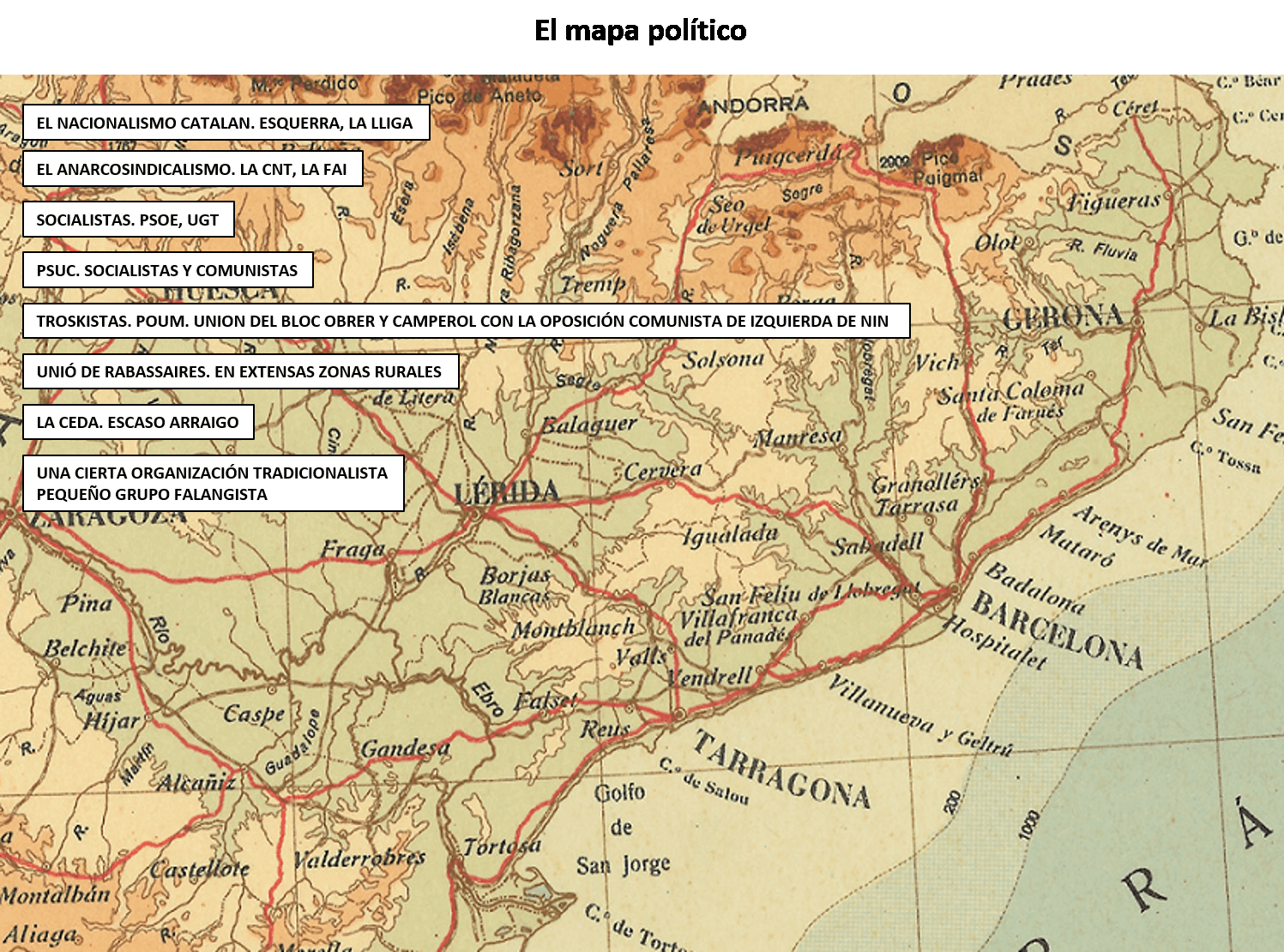
Task: Select the Reus map label
Action: (605, 730)
